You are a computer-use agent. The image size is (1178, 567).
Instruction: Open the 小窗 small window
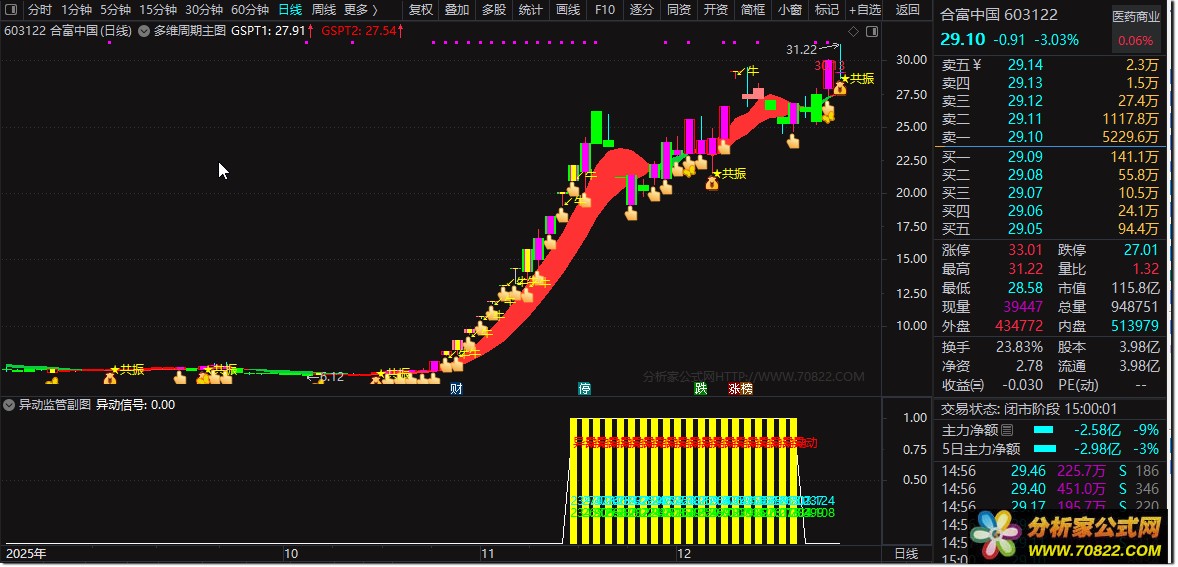tap(790, 10)
